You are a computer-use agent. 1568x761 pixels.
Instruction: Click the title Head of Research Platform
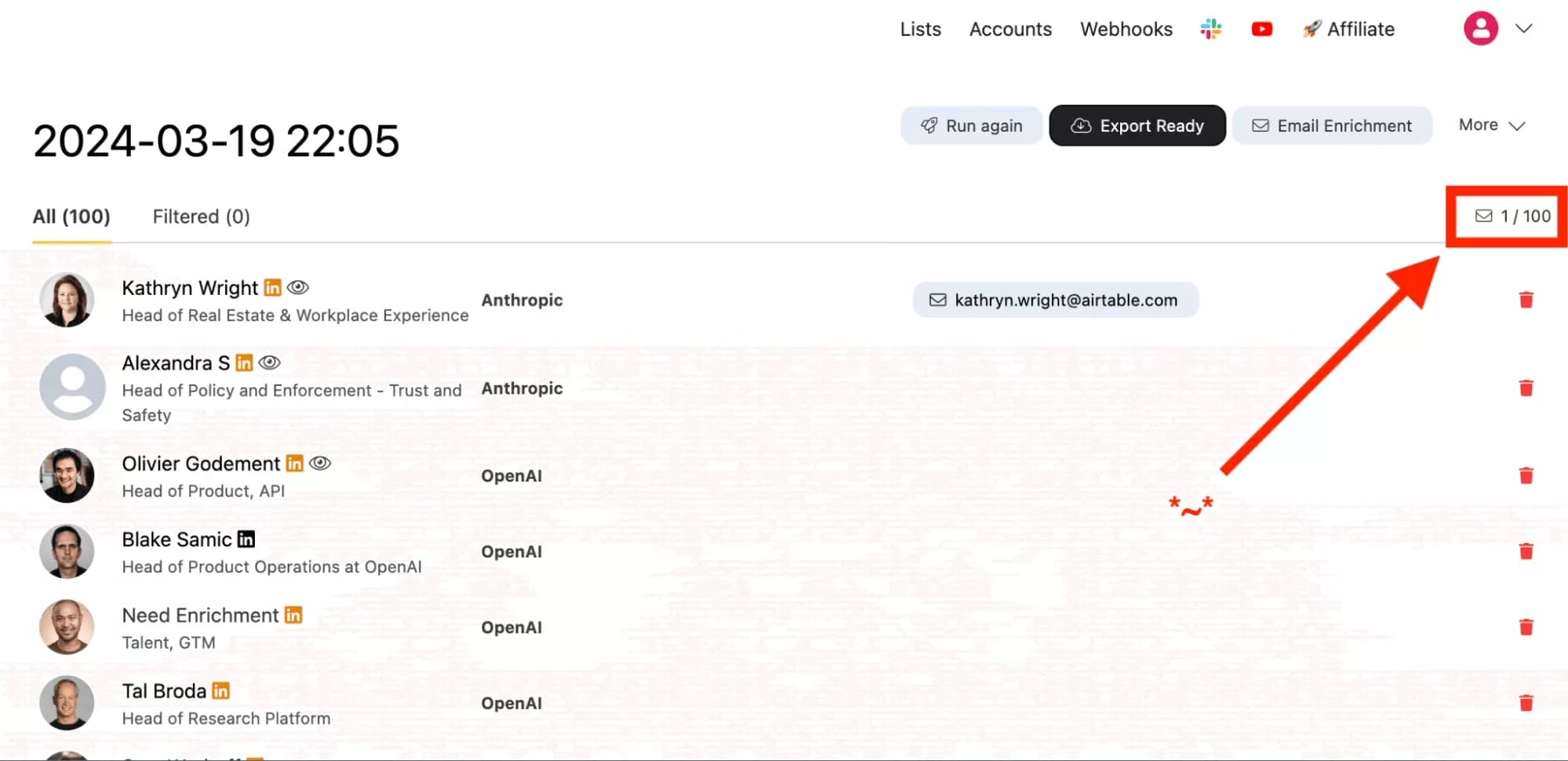[x=226, y=719]
